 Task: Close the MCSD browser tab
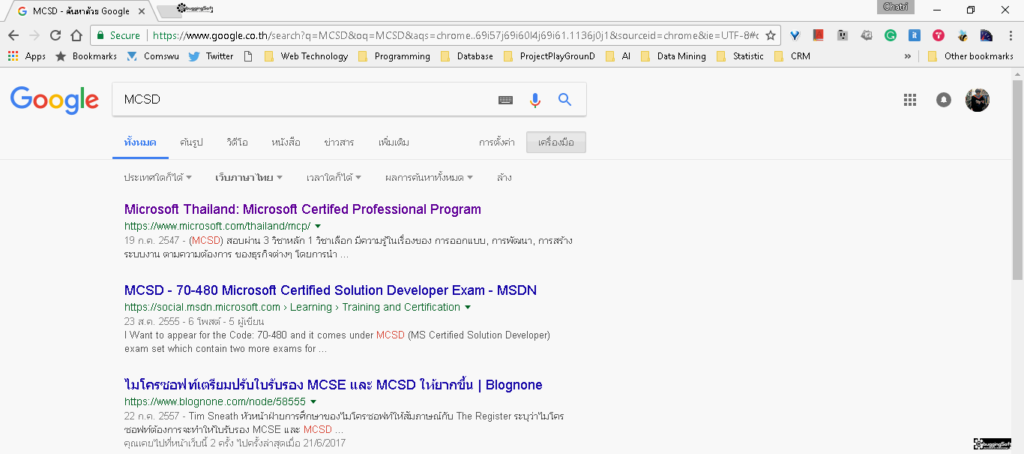pyautogui.click(x=142, y=11)
